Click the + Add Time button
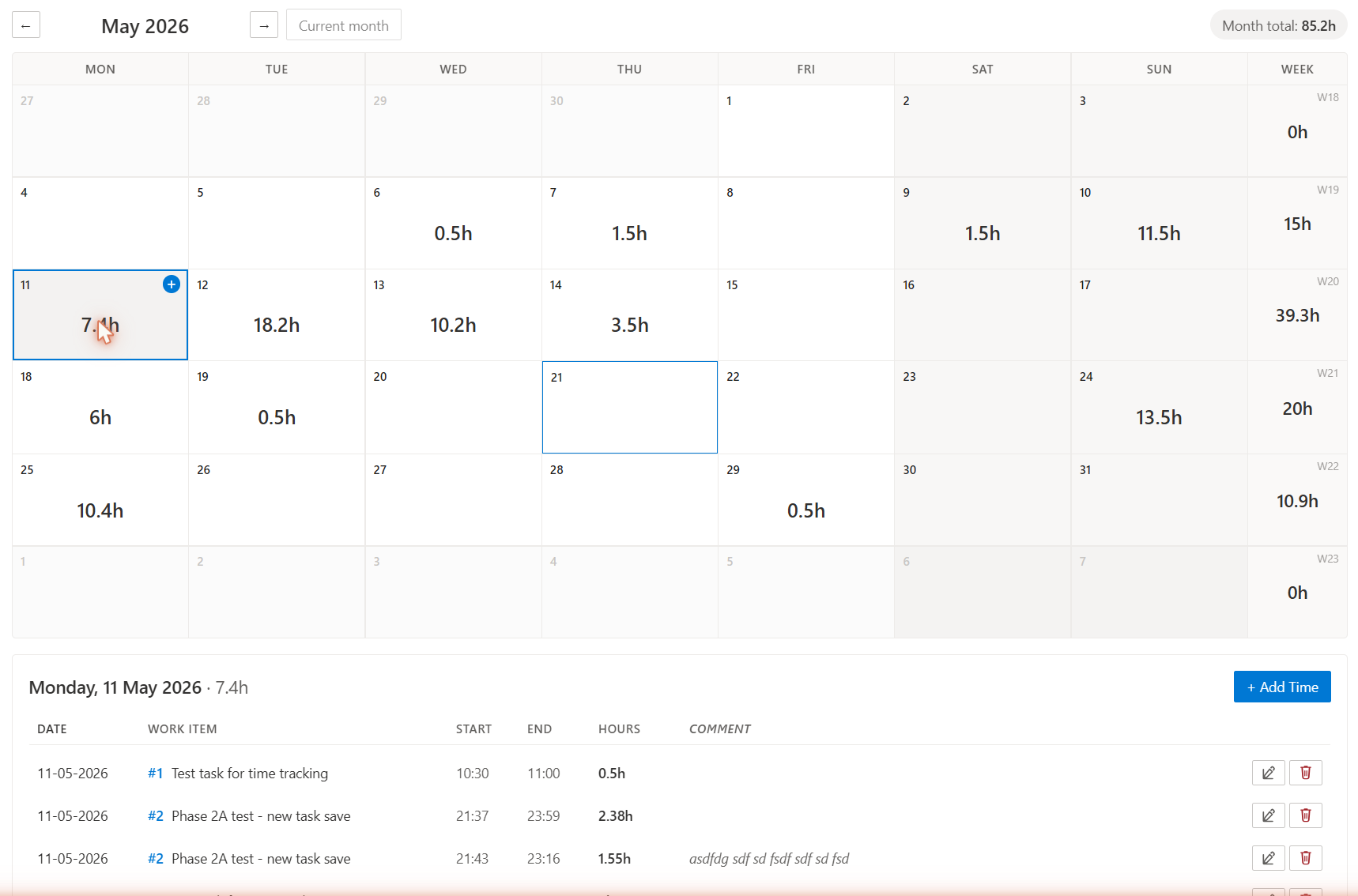Screen dimensions: 1358x896 click(x=1282, y=687)
